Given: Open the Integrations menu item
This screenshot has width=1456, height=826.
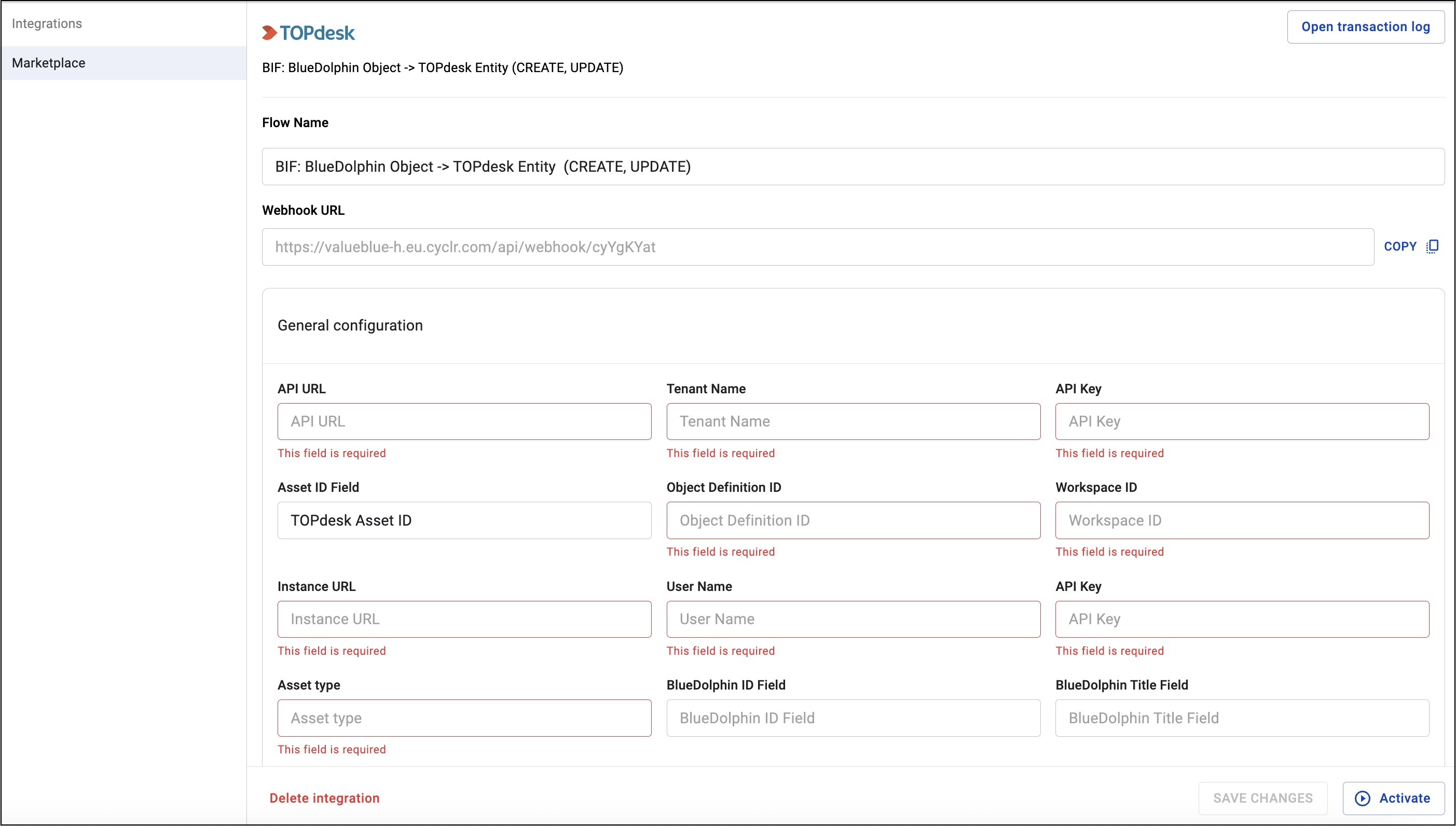Looking at the screenshot, I should [47, 23].
